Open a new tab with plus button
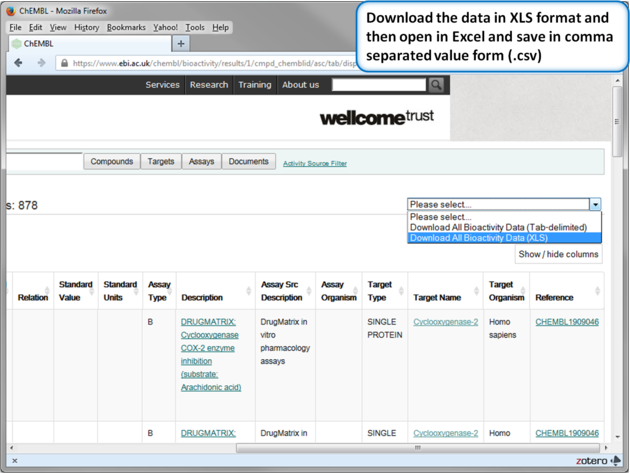 point(181,44)
